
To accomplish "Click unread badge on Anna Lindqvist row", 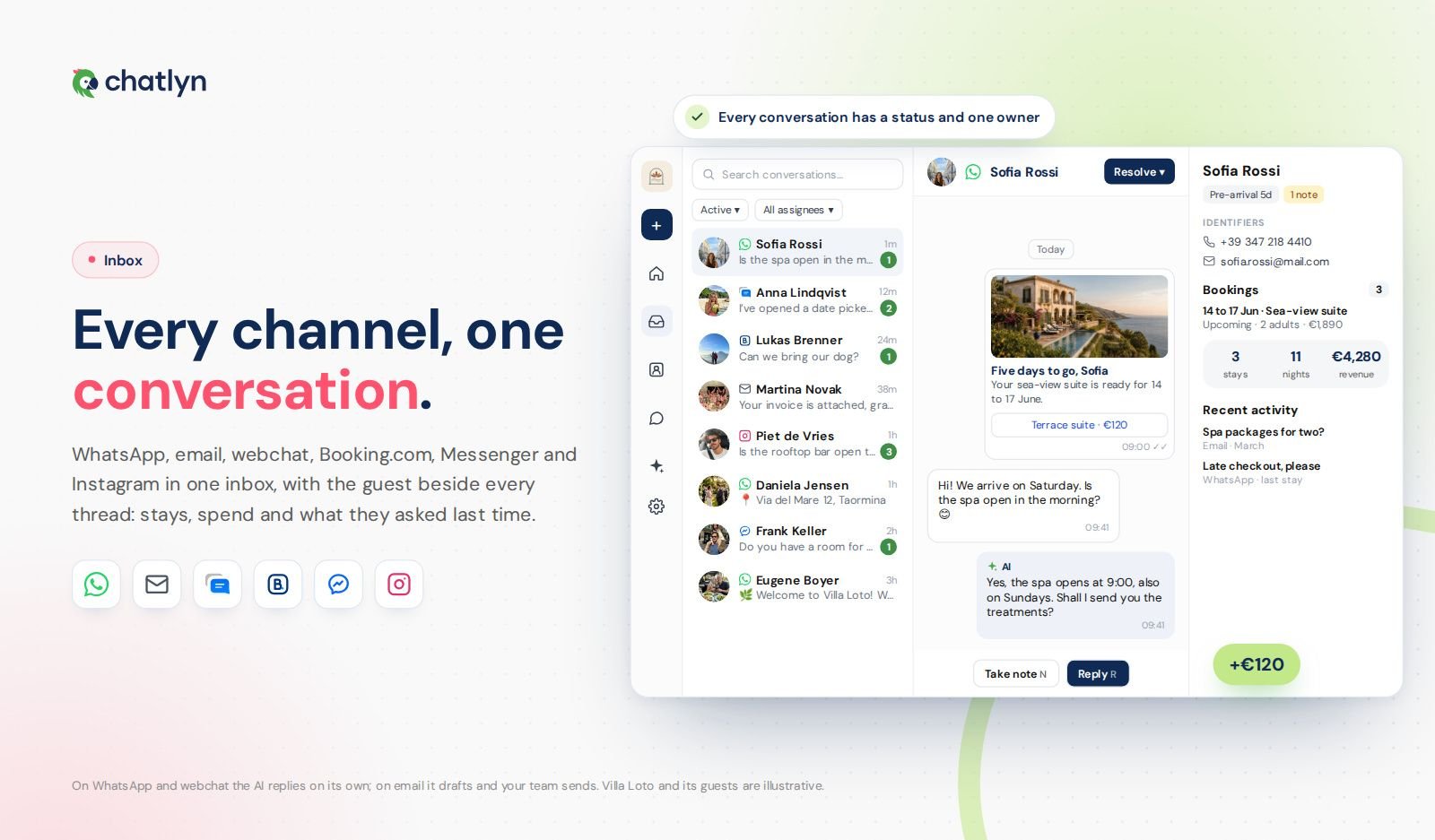I will coord(888,308).
